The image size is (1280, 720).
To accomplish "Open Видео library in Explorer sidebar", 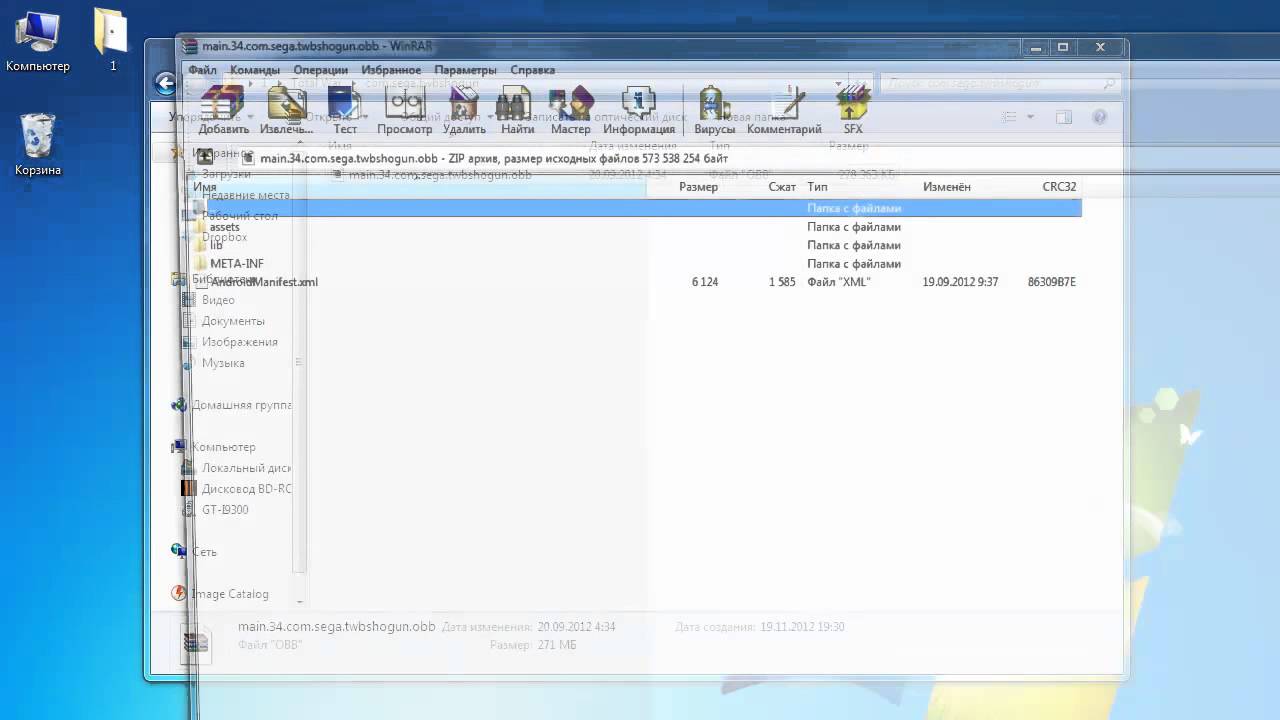I will (x=217, y=300).
